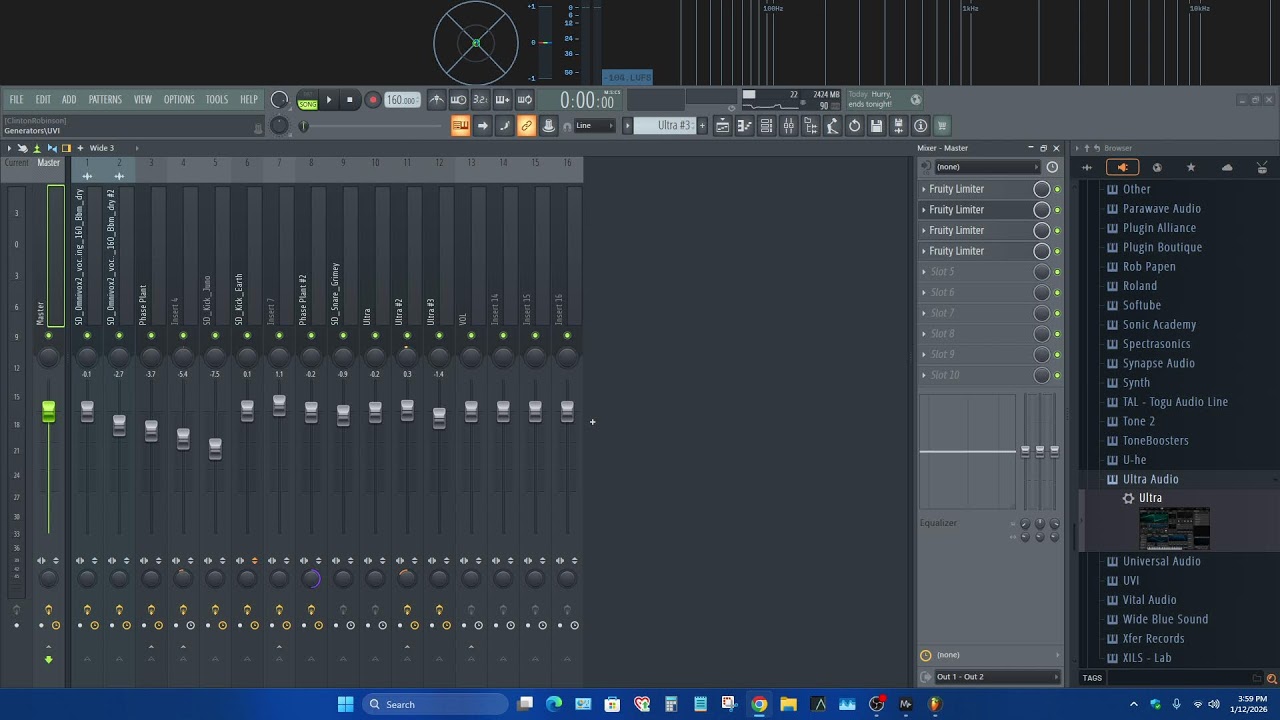Image resolution: width=1280 pixels, height=720 pixels.
Task: Click the fourth Fruity Limiter mix knob
Action: point(1042,251)
